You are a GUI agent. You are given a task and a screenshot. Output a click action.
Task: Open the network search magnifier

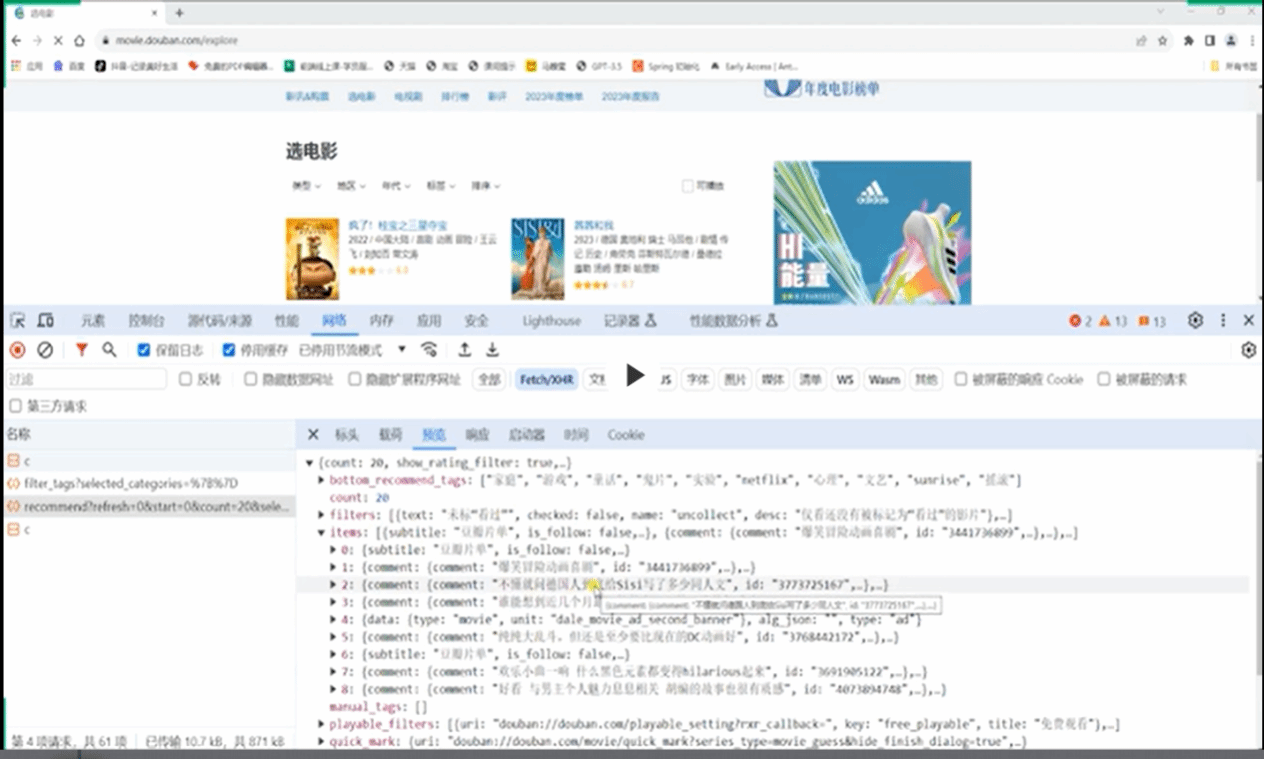(109, 350)
